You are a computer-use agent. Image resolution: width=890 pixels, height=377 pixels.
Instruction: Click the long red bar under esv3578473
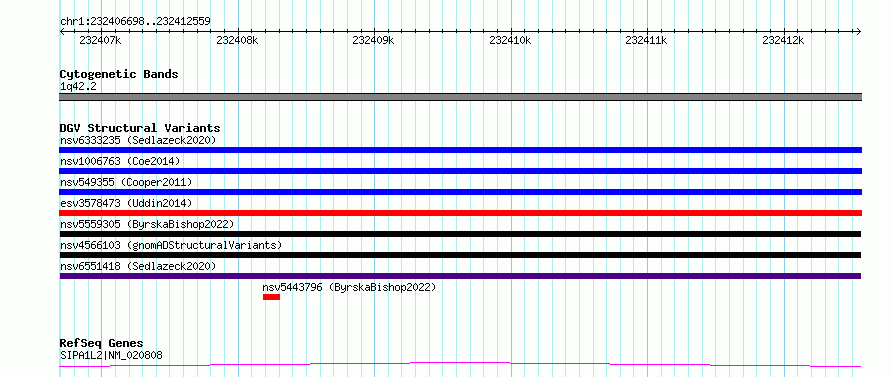(x=460, y=213)
